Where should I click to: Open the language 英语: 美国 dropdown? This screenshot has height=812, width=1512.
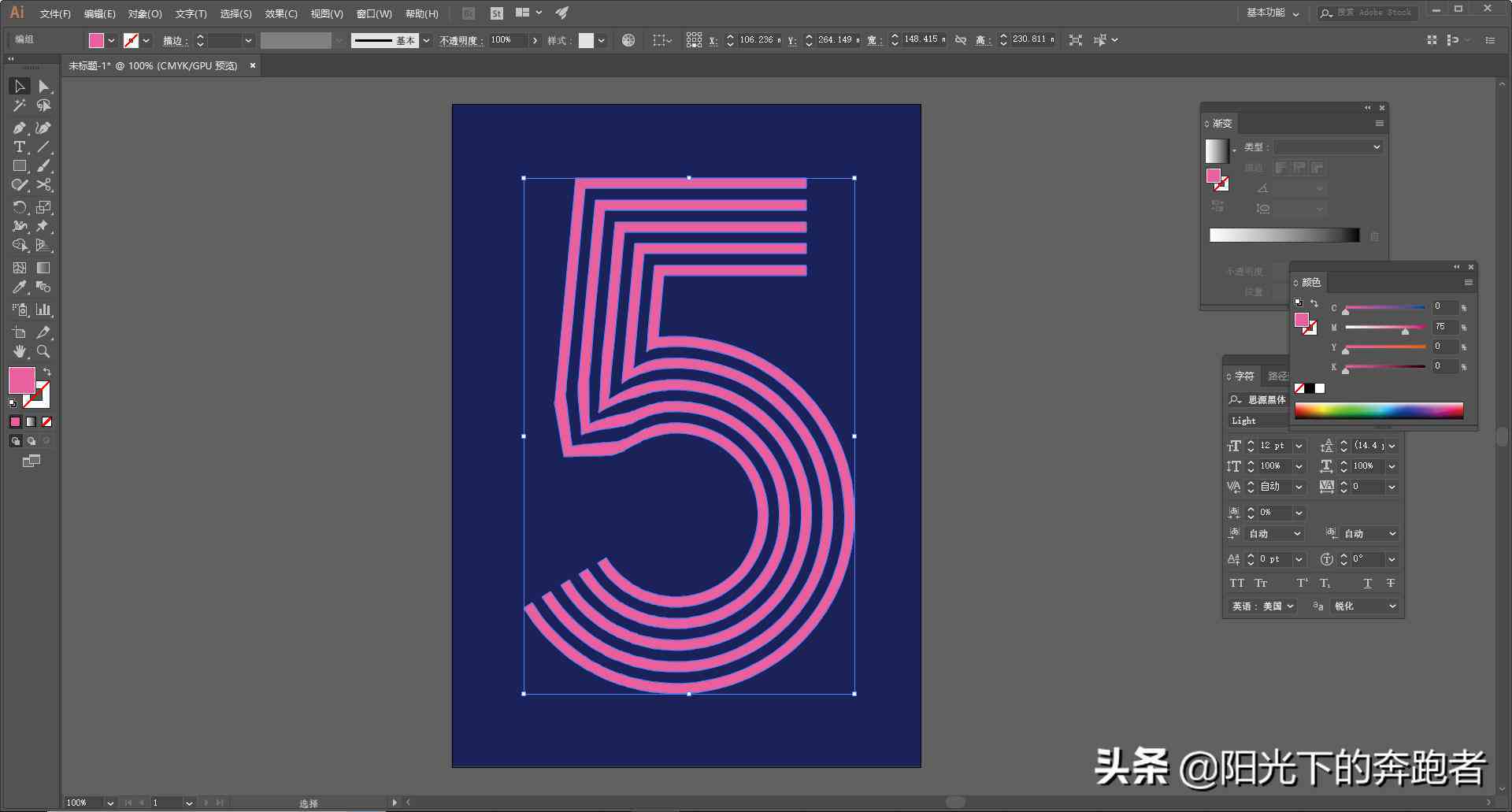[1262, 606]
